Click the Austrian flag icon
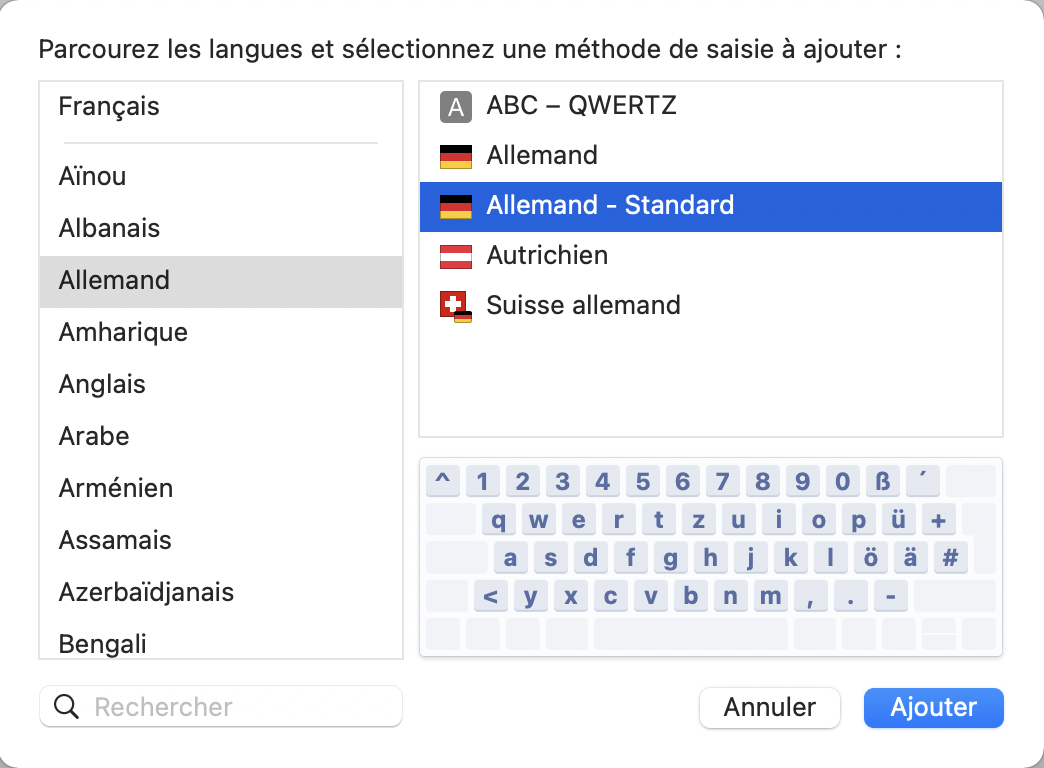Image resolution: width=1044 pixels, height=768 pixels. pyautogui.click(x=456, y=256)
